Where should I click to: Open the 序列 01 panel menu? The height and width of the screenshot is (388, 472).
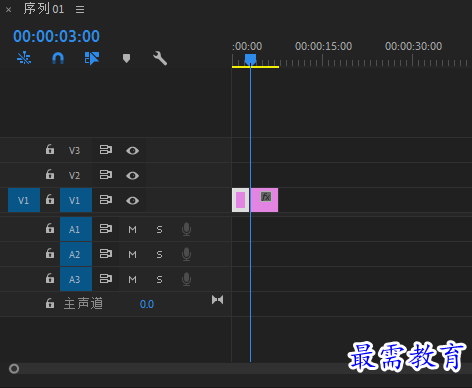pos(80,9)
